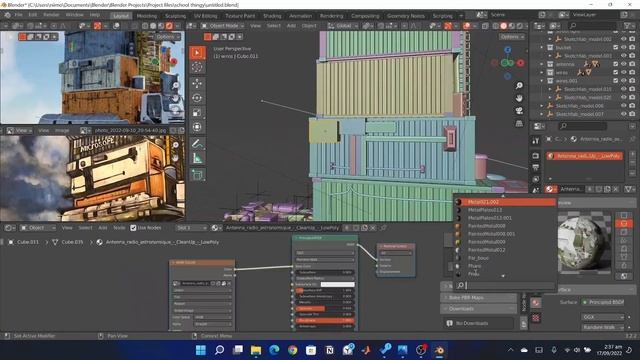Toggle the antenna collection exclude checkbox
The image size is (640, 360).
[x=616, y=64]
